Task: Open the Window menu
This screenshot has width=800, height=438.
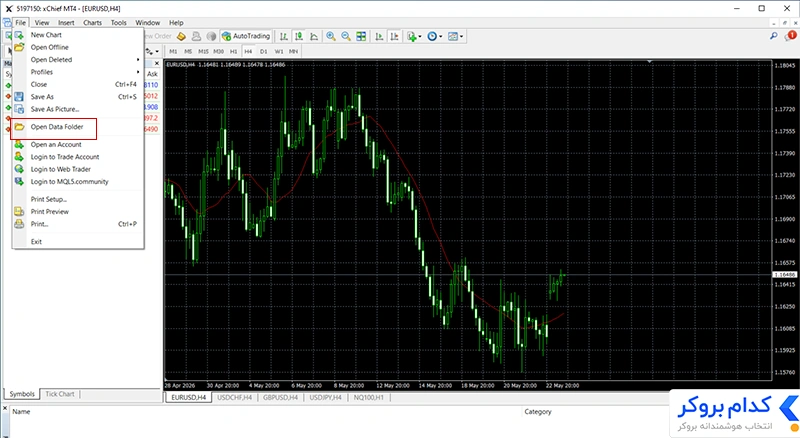Action: pos(147,22)
